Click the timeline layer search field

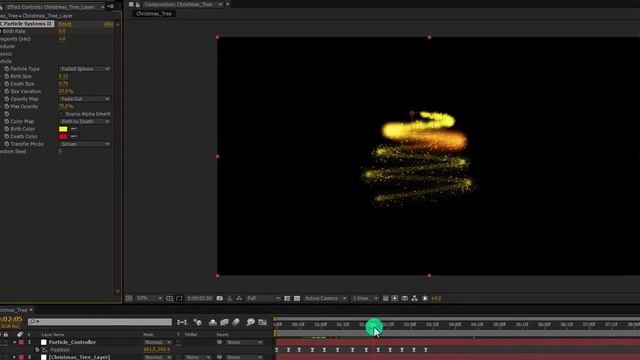100,322
